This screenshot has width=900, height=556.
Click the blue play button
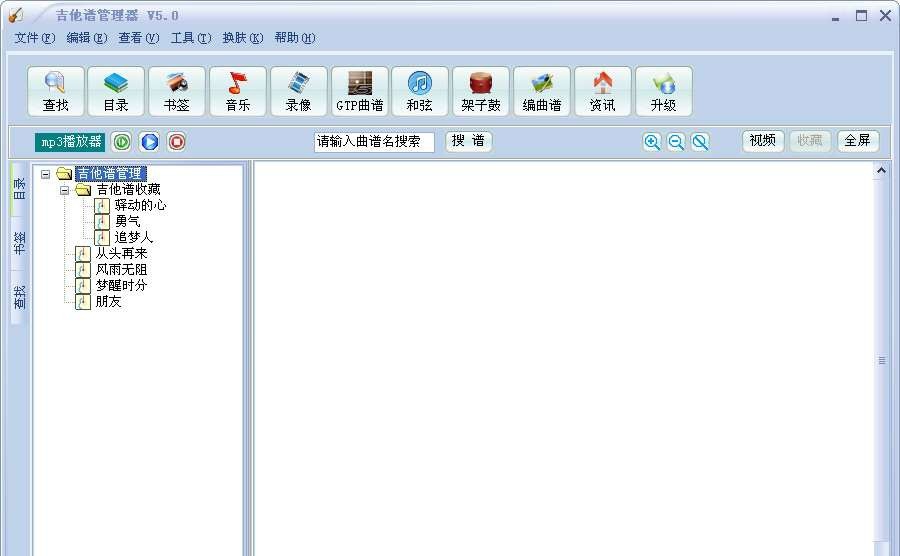(x=149, y=142)
